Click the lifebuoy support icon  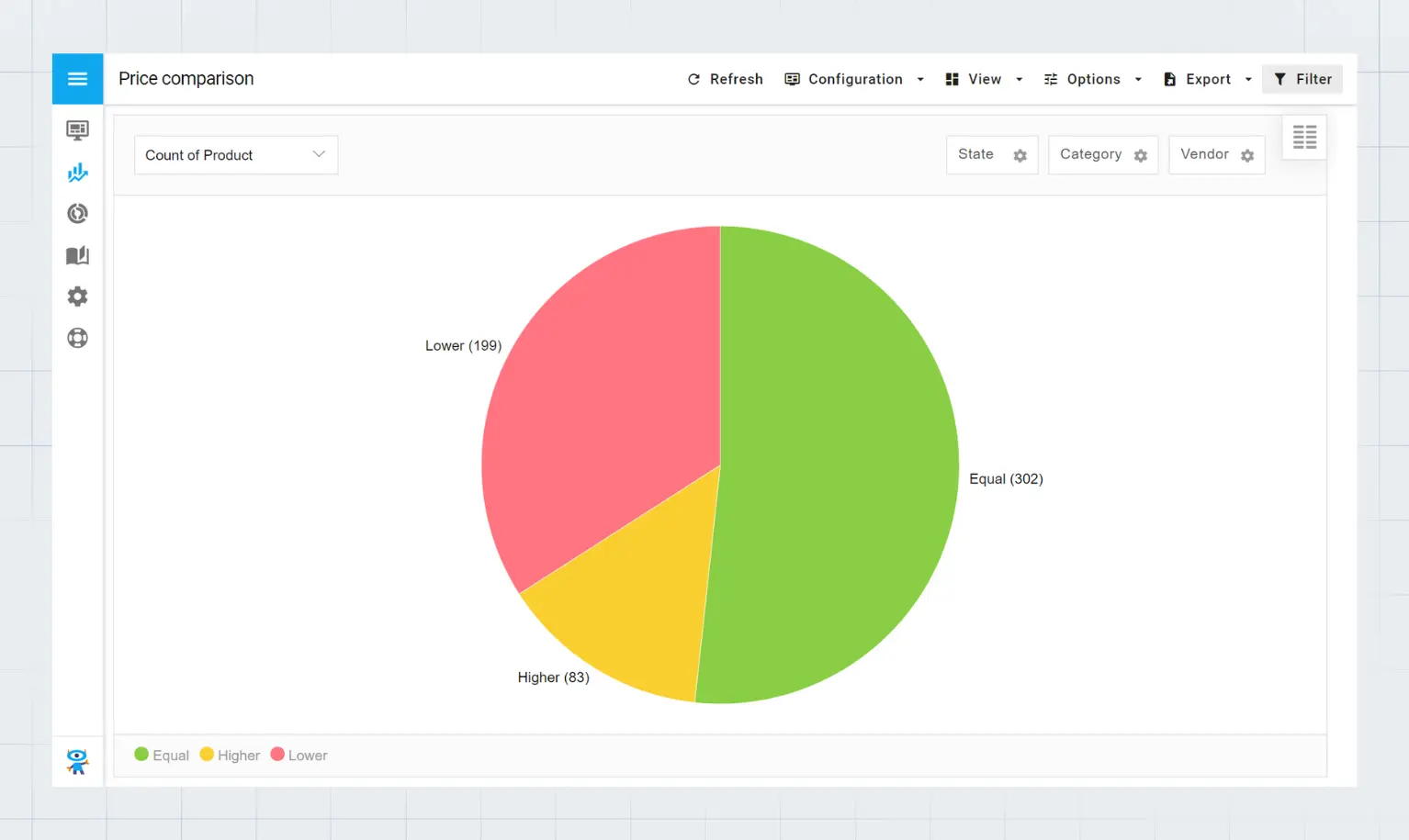point(77,338)
